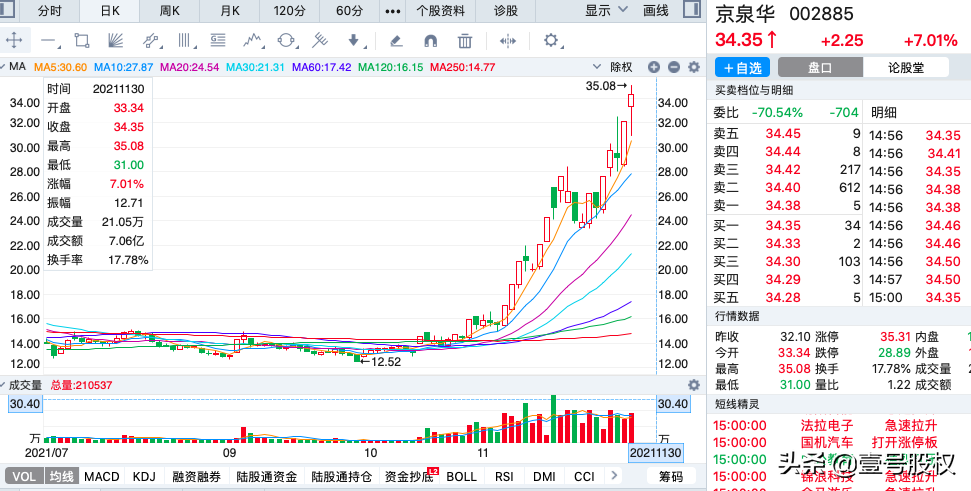The height and width of the screenshot is (491, 971).
Task: Select the regression channel line tool
Action: 150,41
